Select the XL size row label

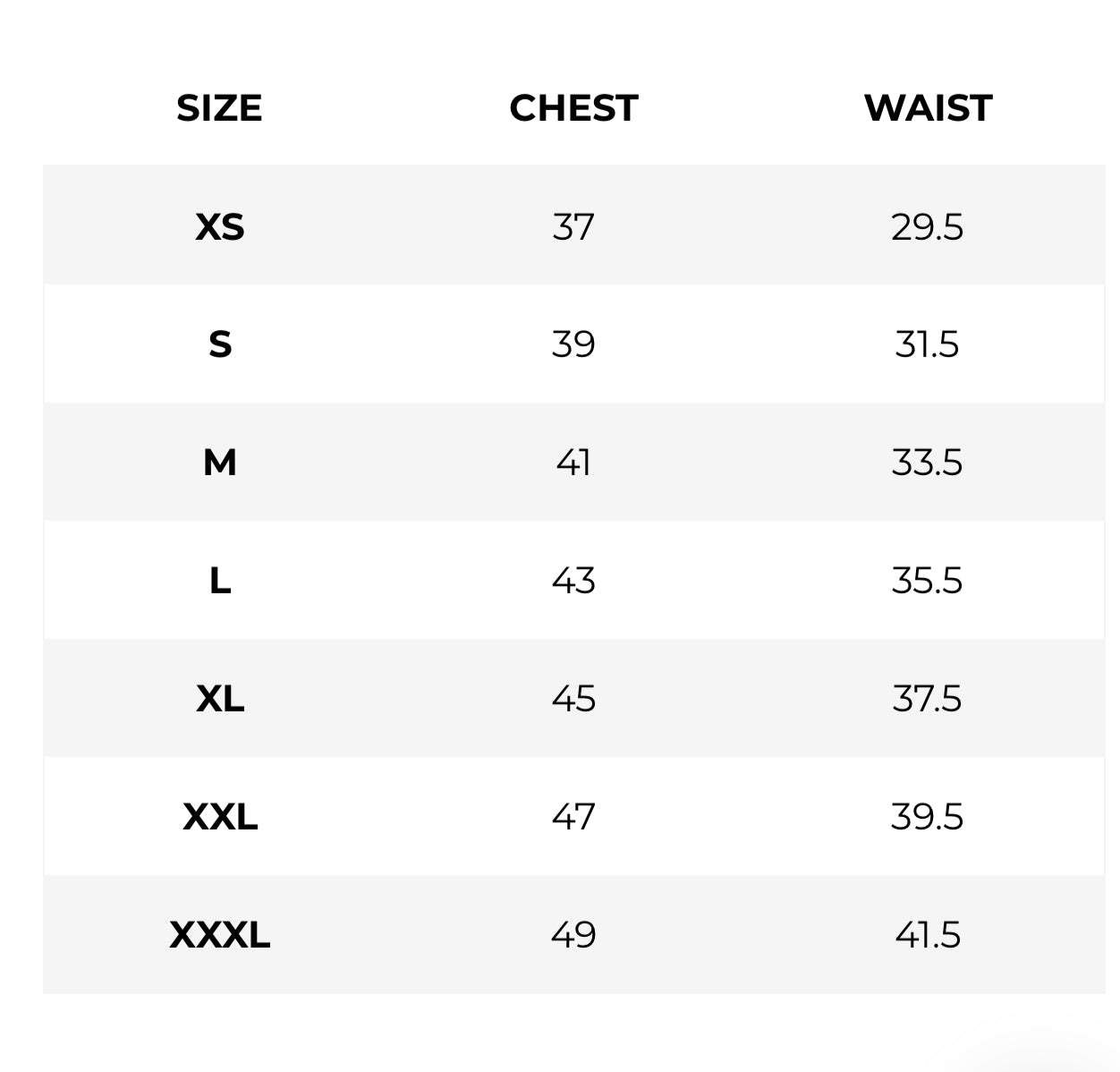(219, 699)
